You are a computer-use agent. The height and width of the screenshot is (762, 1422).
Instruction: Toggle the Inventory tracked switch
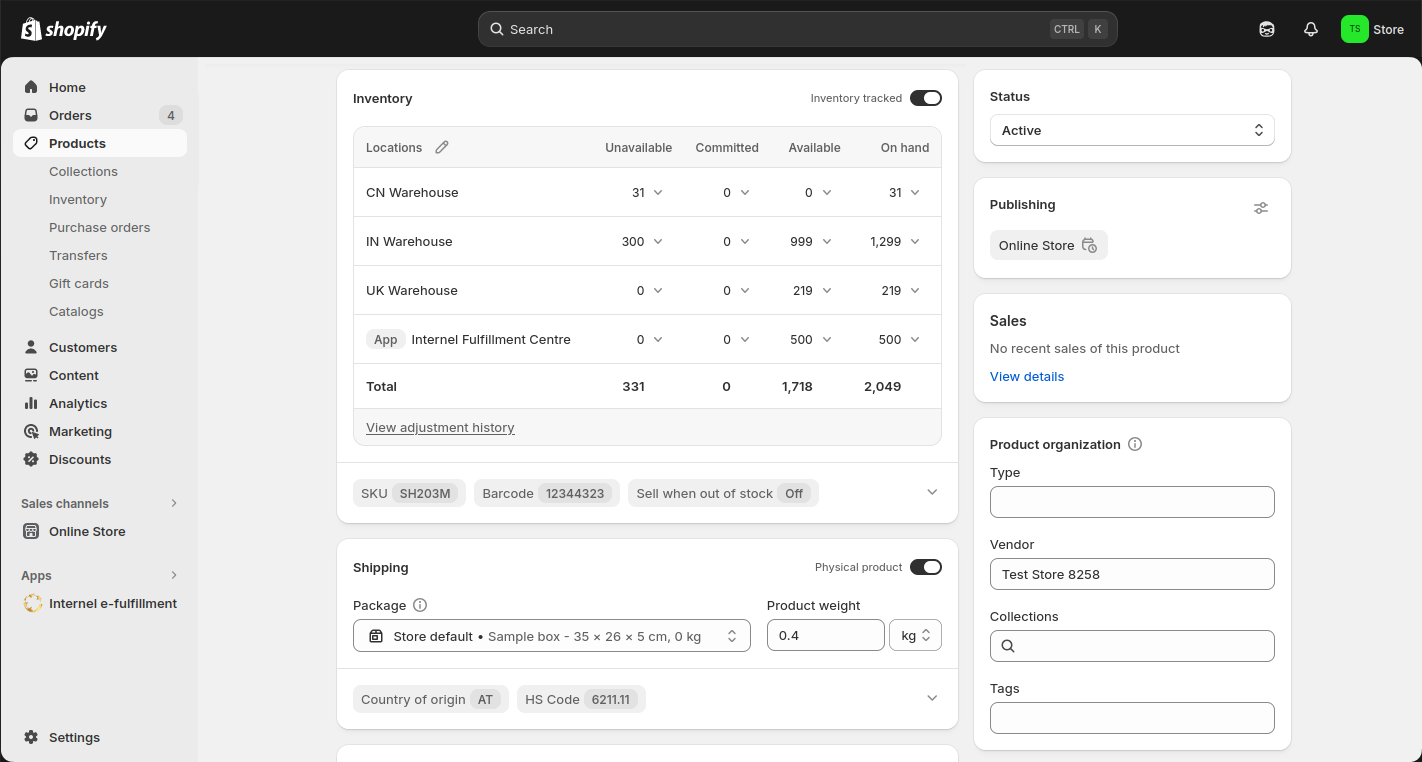925,98
